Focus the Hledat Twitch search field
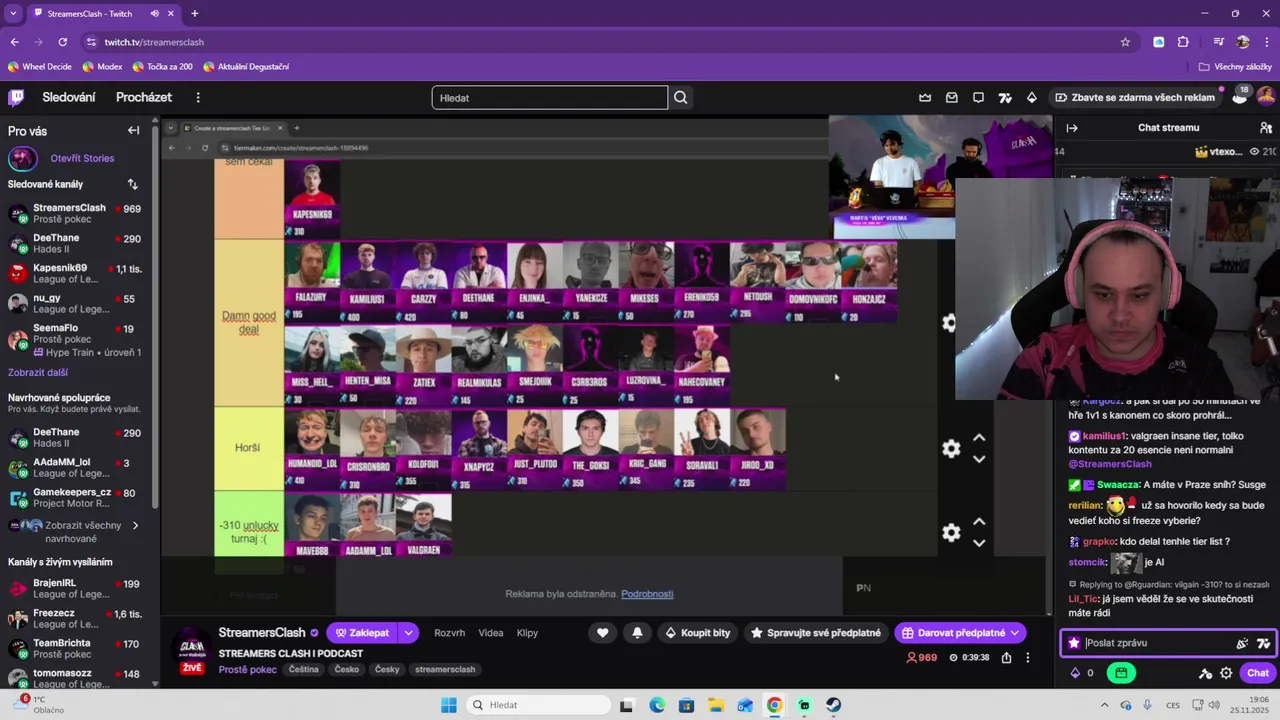 click(549, 97)
